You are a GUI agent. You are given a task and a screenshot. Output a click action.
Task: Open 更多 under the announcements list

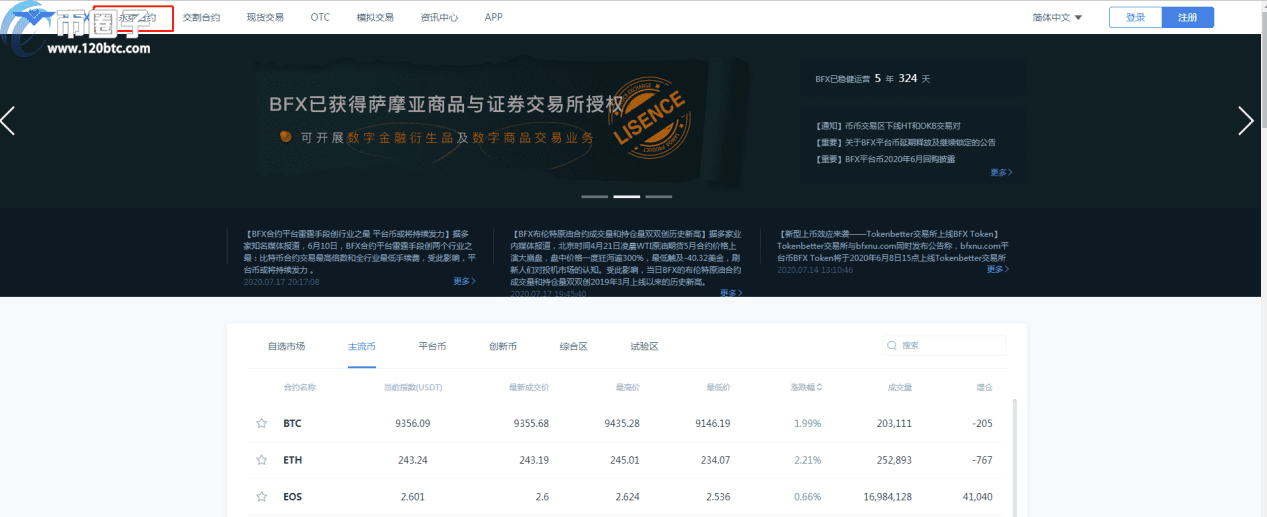[1001, 172]
